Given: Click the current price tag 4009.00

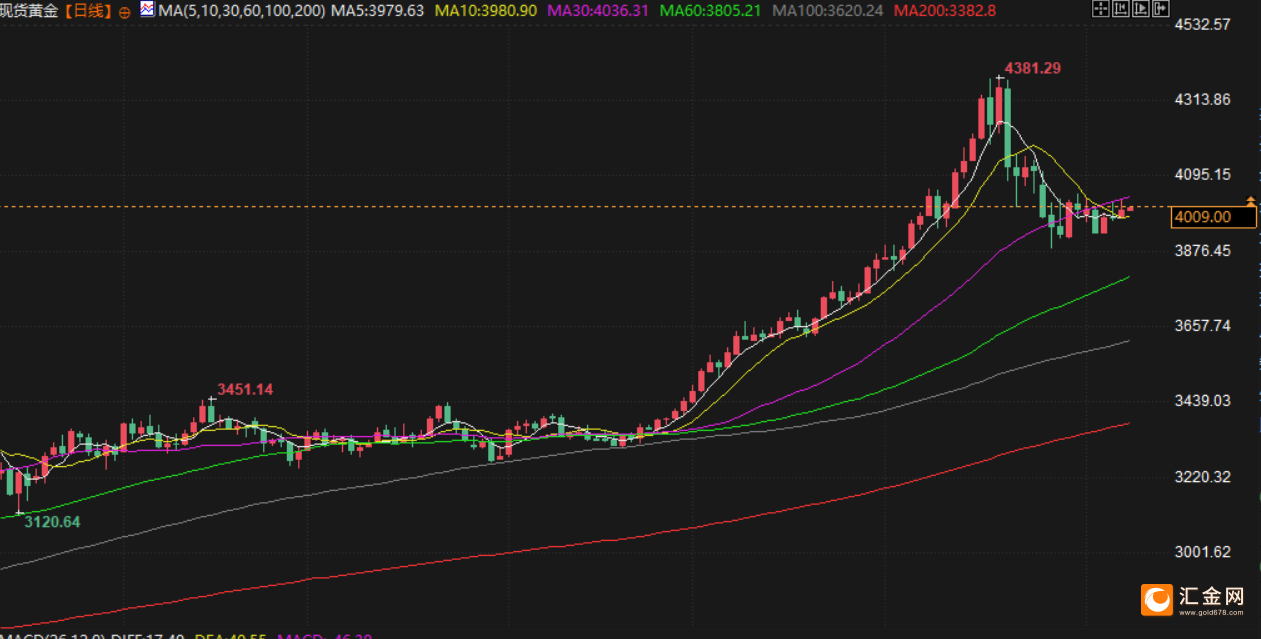Looking at the screenshot, I should pos(1215,217).
